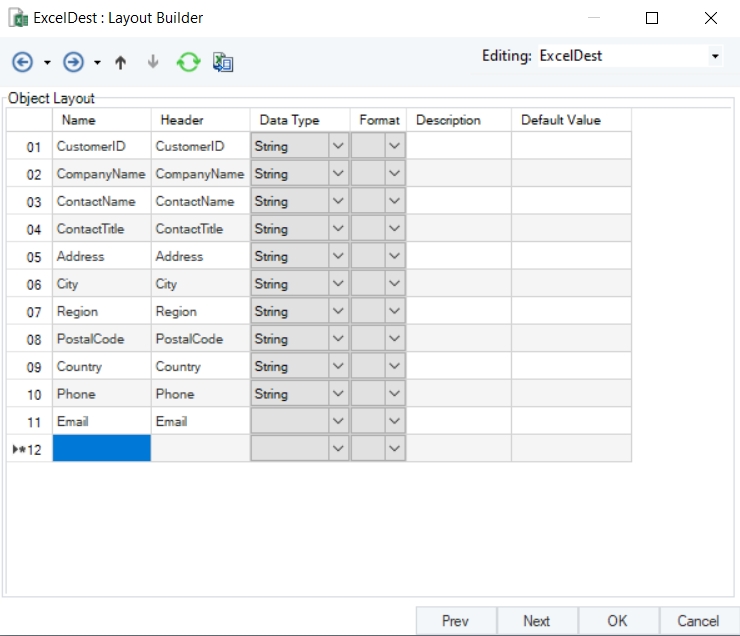Click the Cancel button
The height and width of the screenshot is (636, 740).
coord(698,621)
